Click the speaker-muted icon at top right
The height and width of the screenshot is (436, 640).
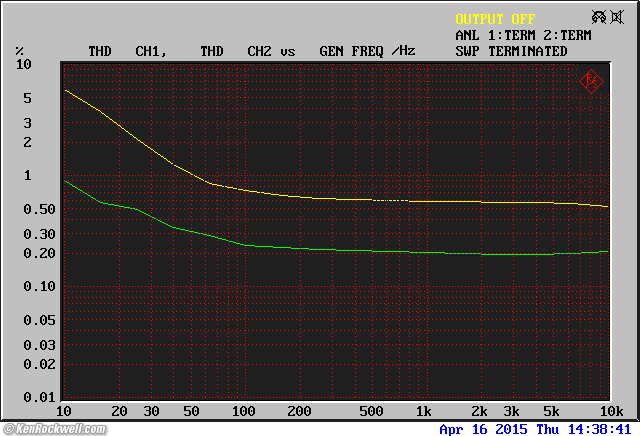tap(617, 17)
